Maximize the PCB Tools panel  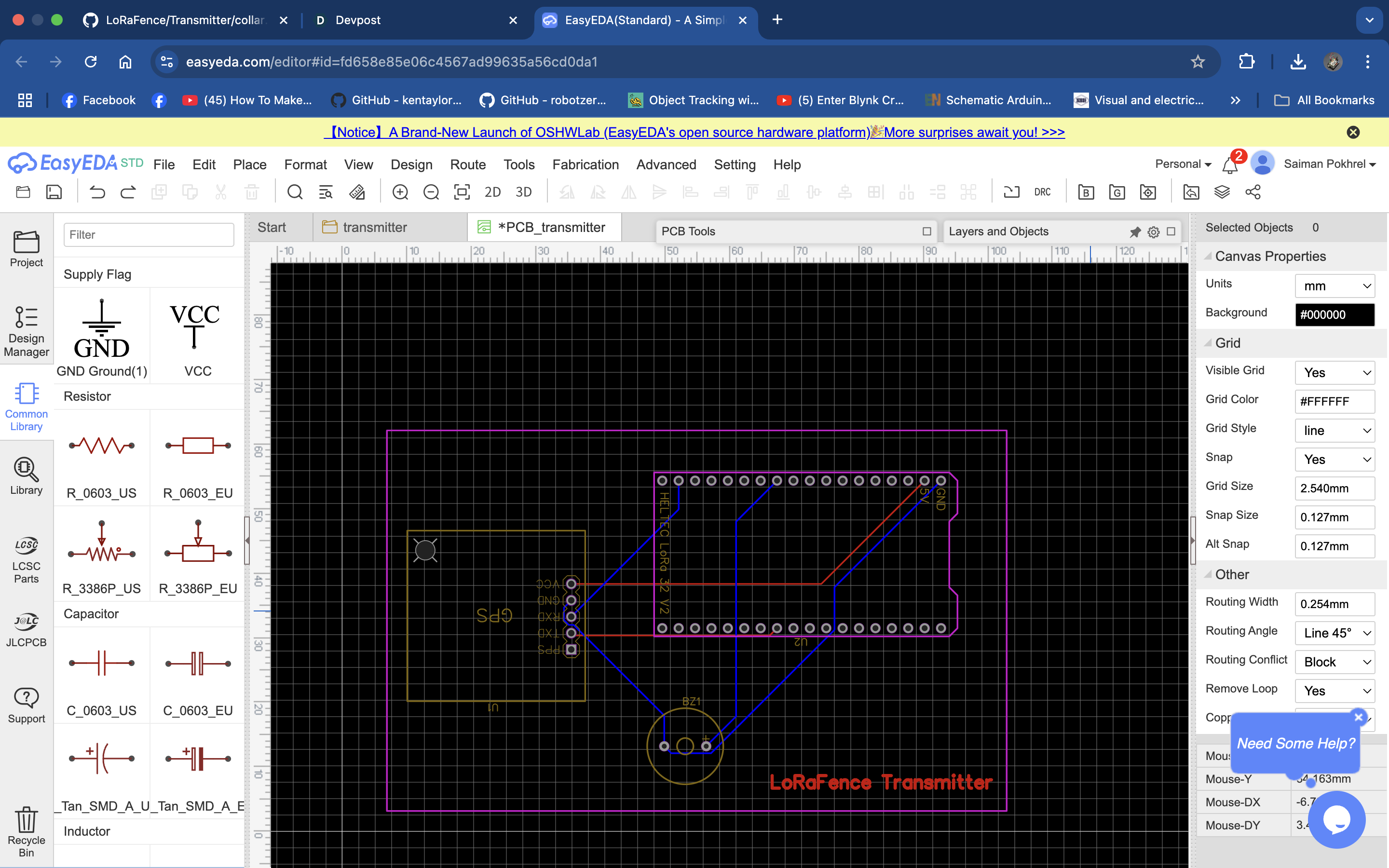click(926, 231)
